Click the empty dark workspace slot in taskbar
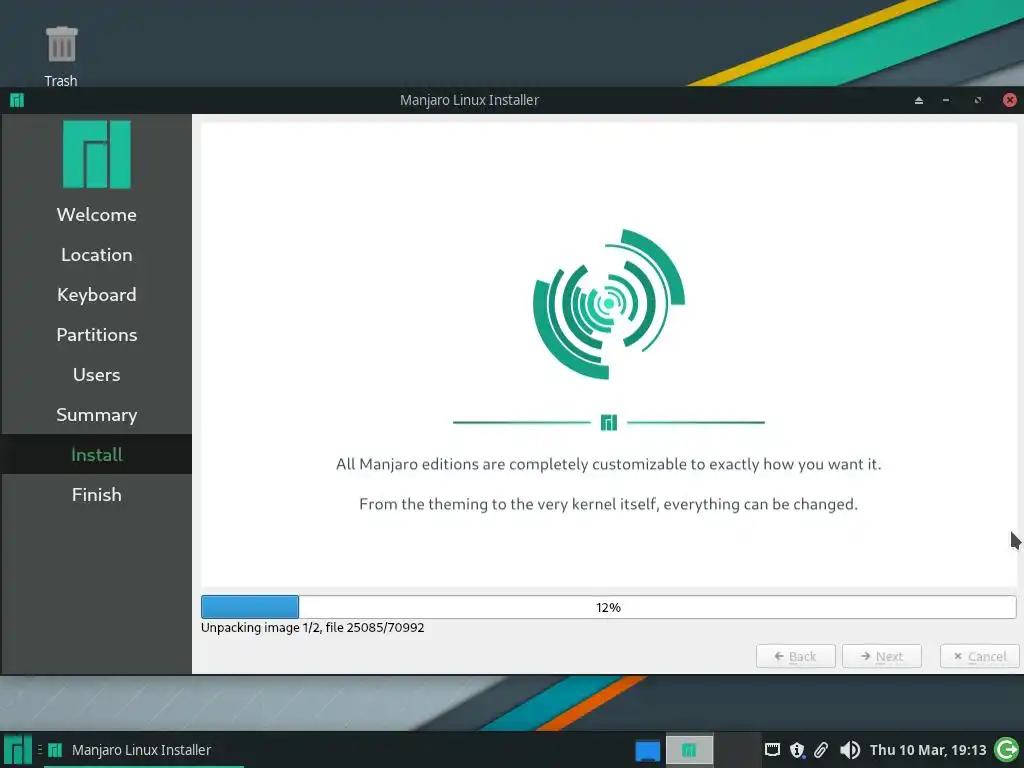This screenshot has height=768, width=1024. pos(737,750)
